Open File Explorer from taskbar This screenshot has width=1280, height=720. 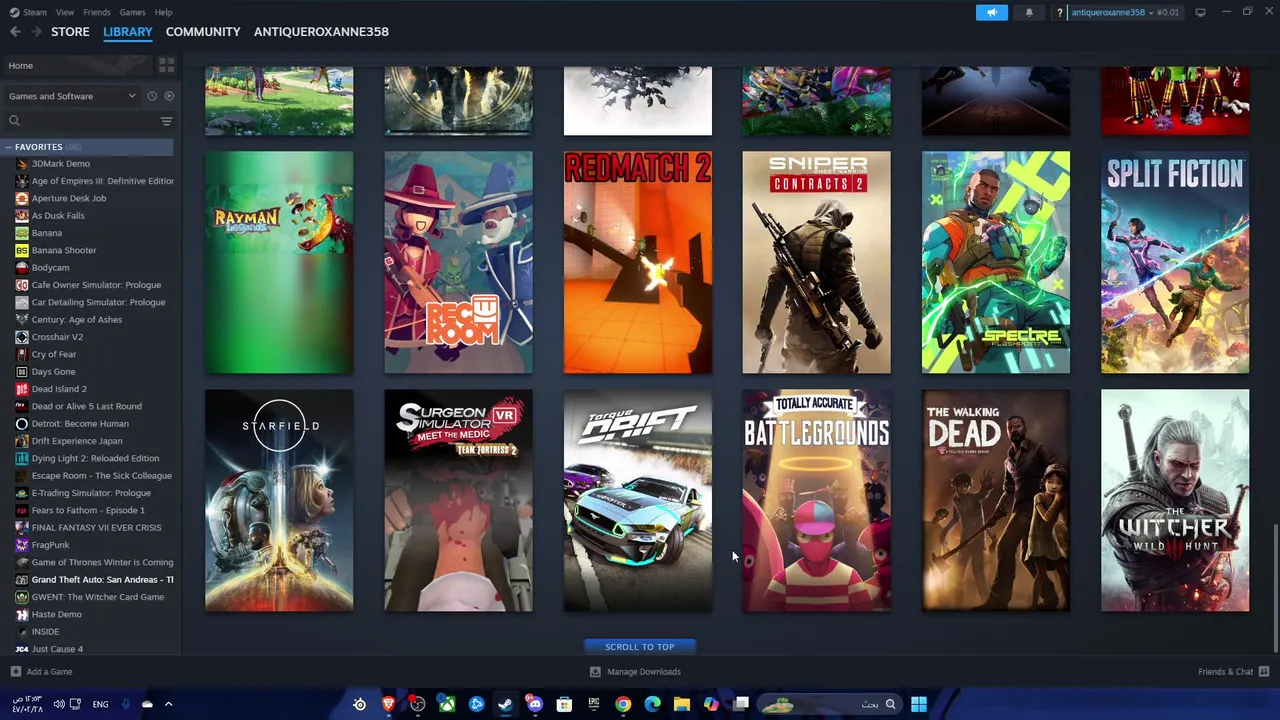tap(682, 704)
